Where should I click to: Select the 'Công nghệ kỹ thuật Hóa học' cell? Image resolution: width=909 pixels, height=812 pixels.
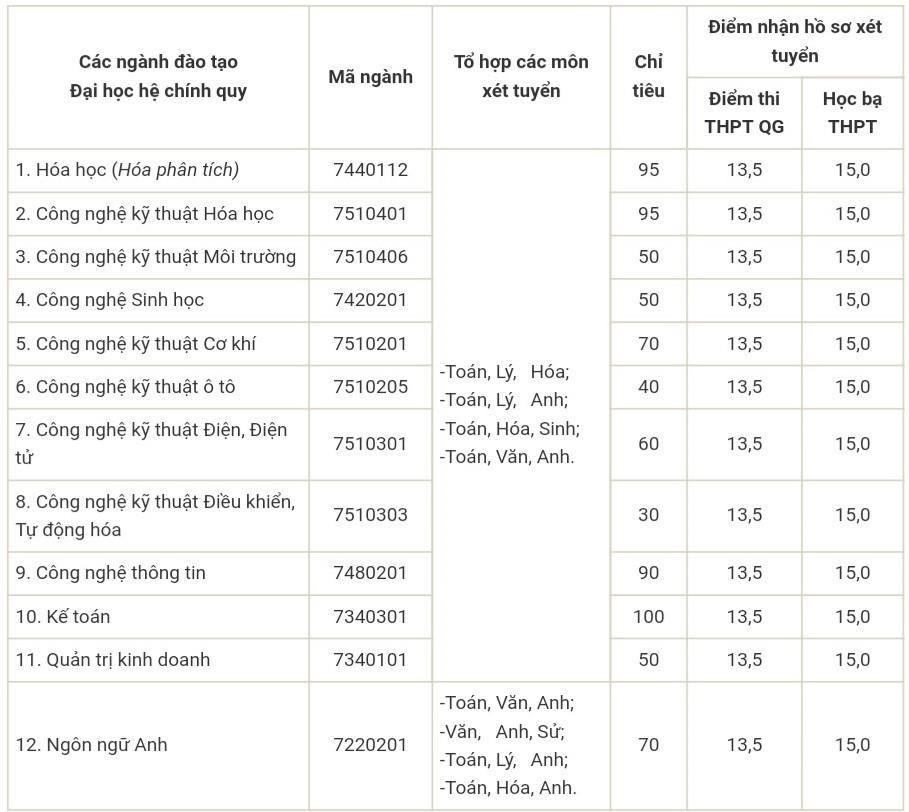click(155, 213)
